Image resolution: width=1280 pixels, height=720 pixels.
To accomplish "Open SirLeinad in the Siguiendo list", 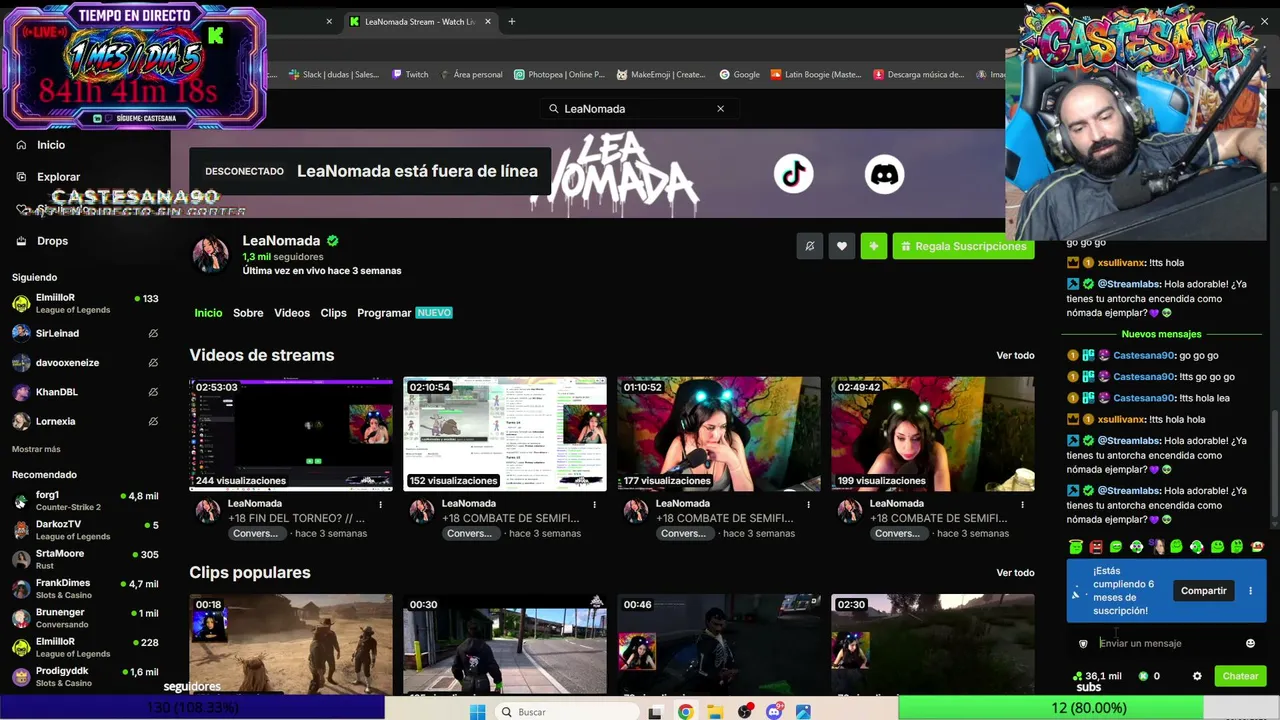I will point(85,333).
